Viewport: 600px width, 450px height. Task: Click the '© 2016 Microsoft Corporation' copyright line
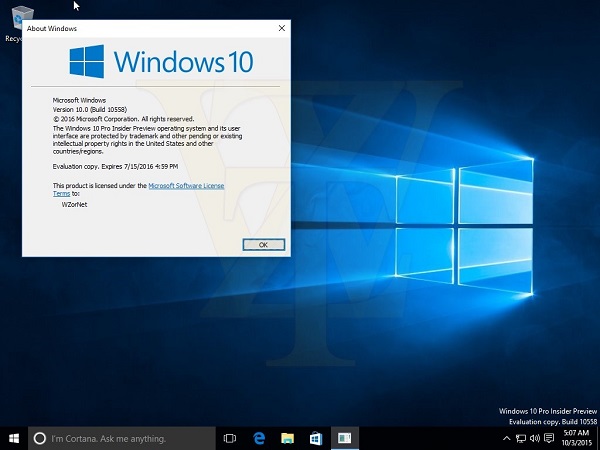click(123, 119)
